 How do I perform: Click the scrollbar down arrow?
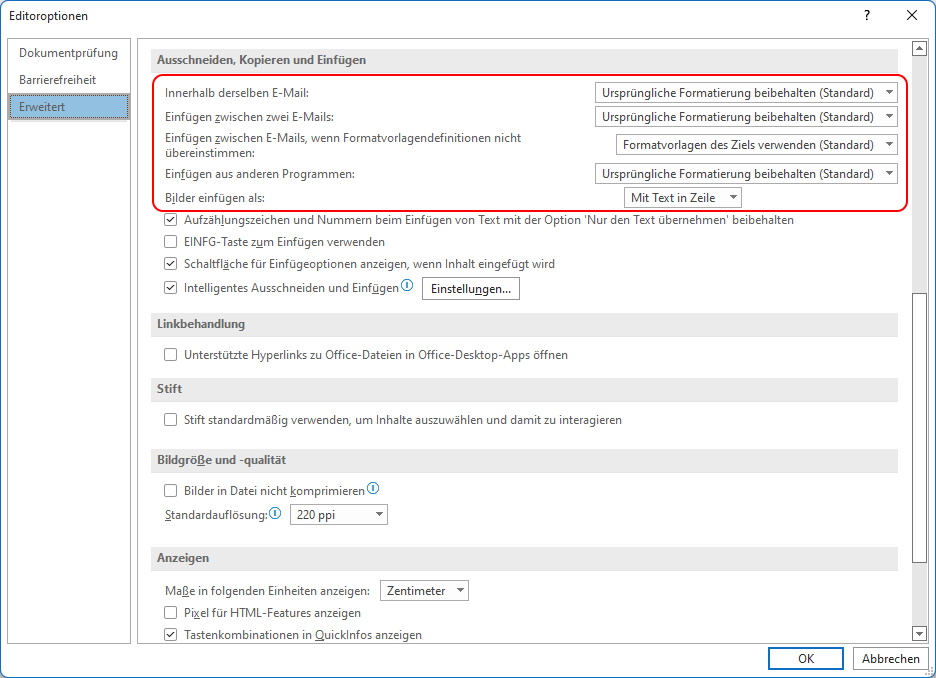tap(919, 634)
